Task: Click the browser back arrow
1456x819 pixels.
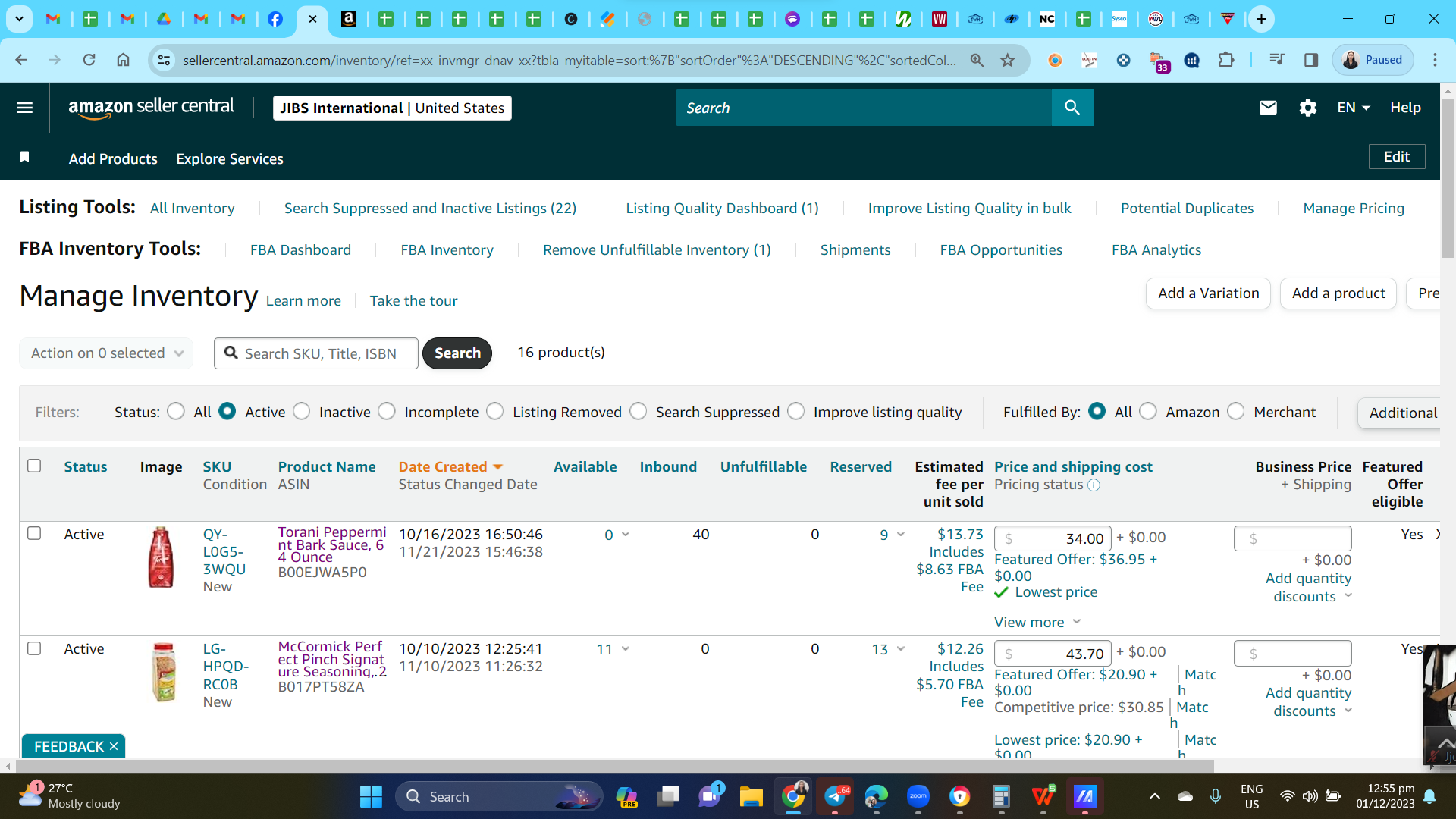Action: (21, 60)
